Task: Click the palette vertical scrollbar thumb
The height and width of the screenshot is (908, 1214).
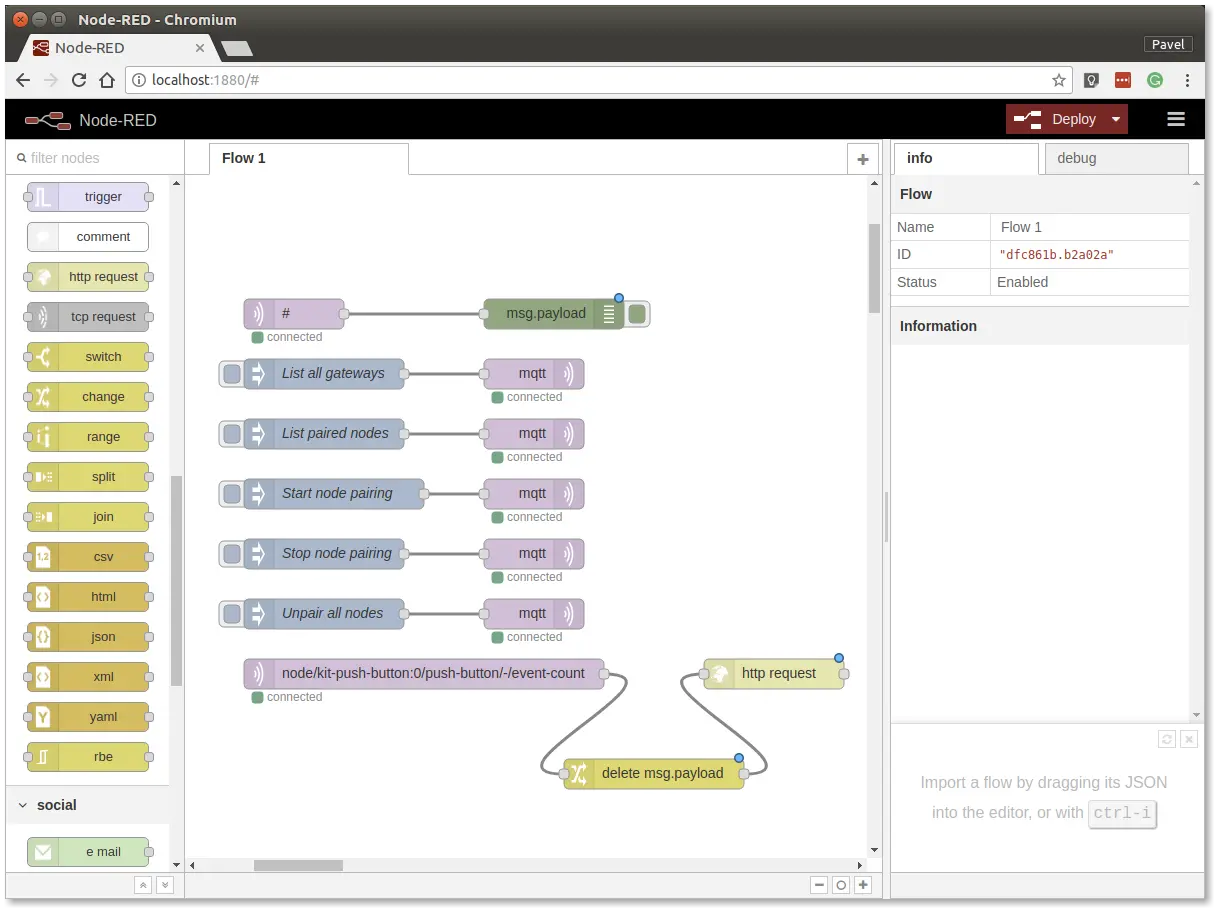Action: pyautogui.click(x=177, y=581)
